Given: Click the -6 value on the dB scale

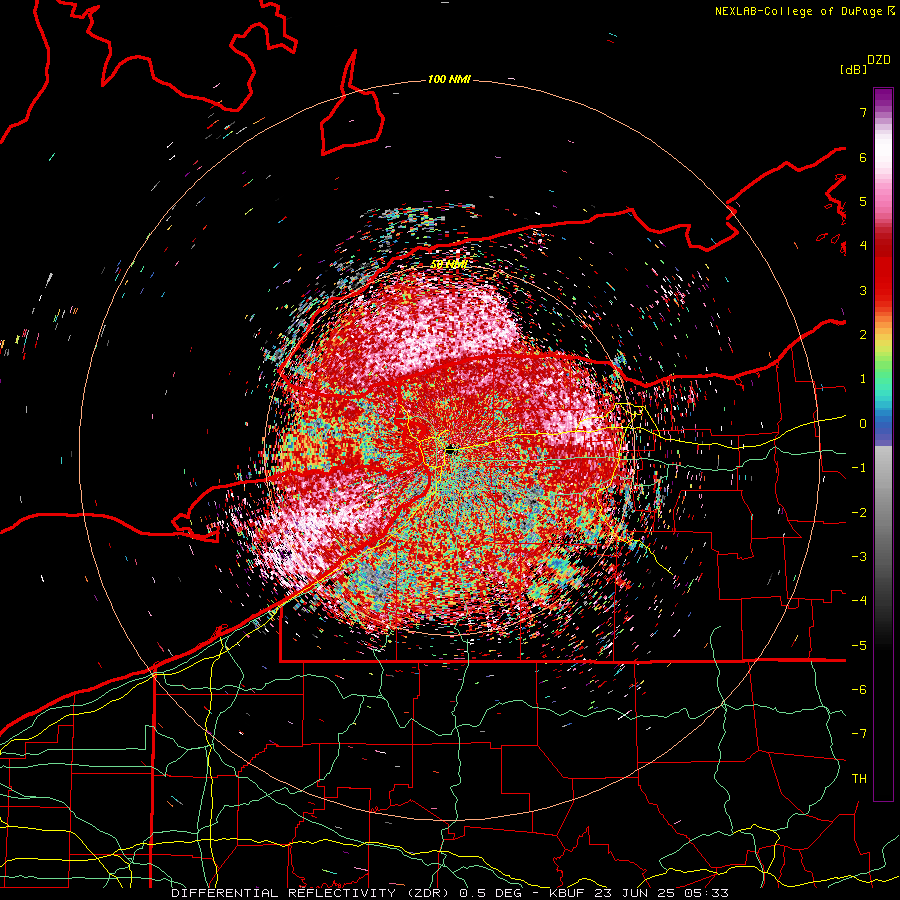Looking at the screenshot, I should 859,690.
